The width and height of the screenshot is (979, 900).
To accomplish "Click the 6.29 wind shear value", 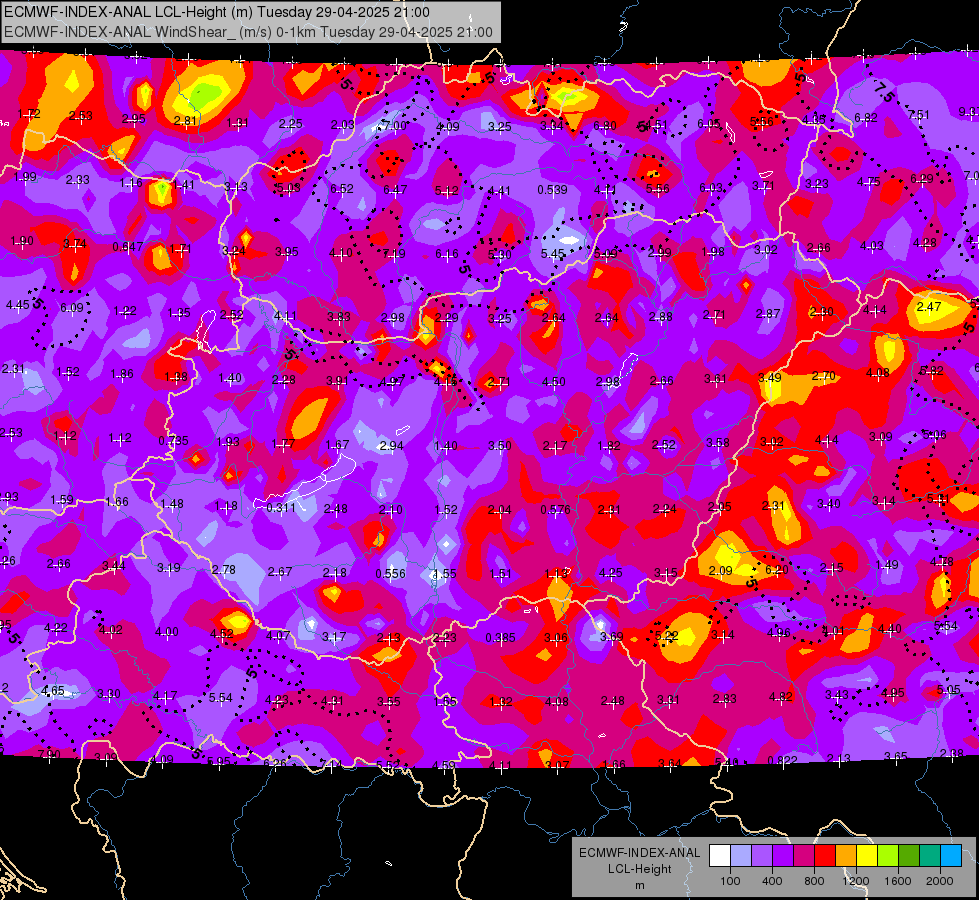I will pyautogui.click(x=922, y=179).
